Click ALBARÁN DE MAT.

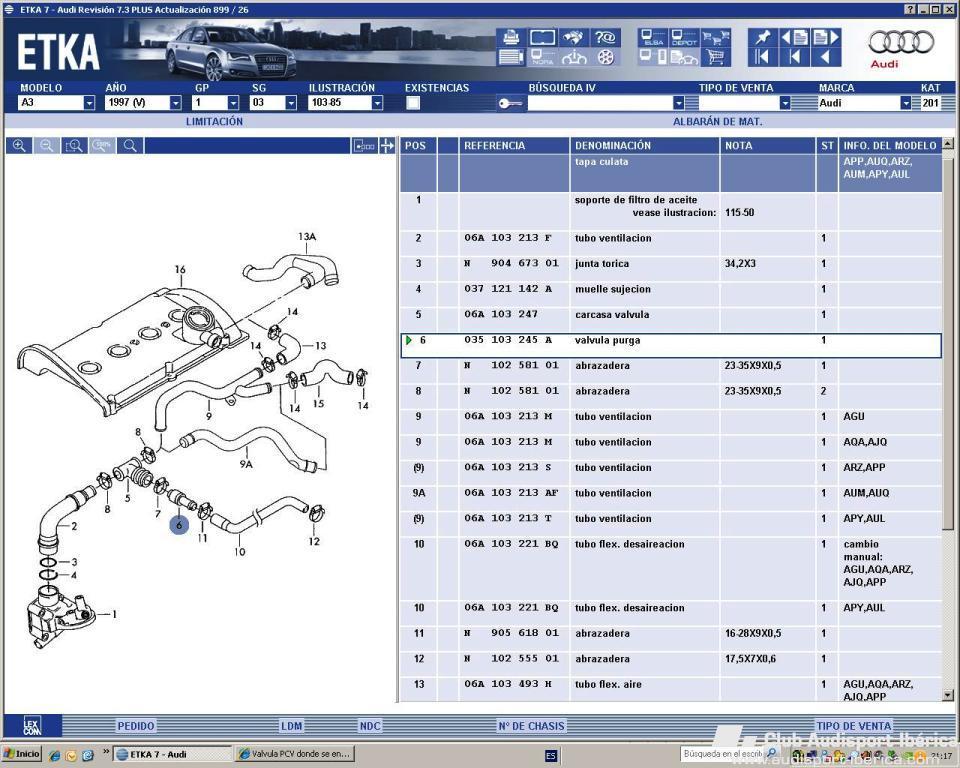[x=718, y=121]
